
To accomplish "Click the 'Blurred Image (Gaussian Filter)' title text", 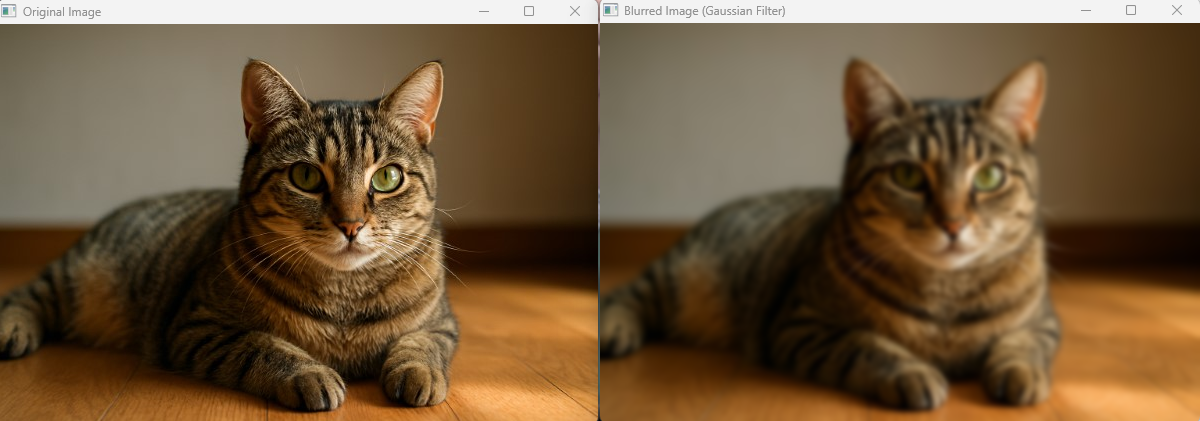I will point(705,12).
